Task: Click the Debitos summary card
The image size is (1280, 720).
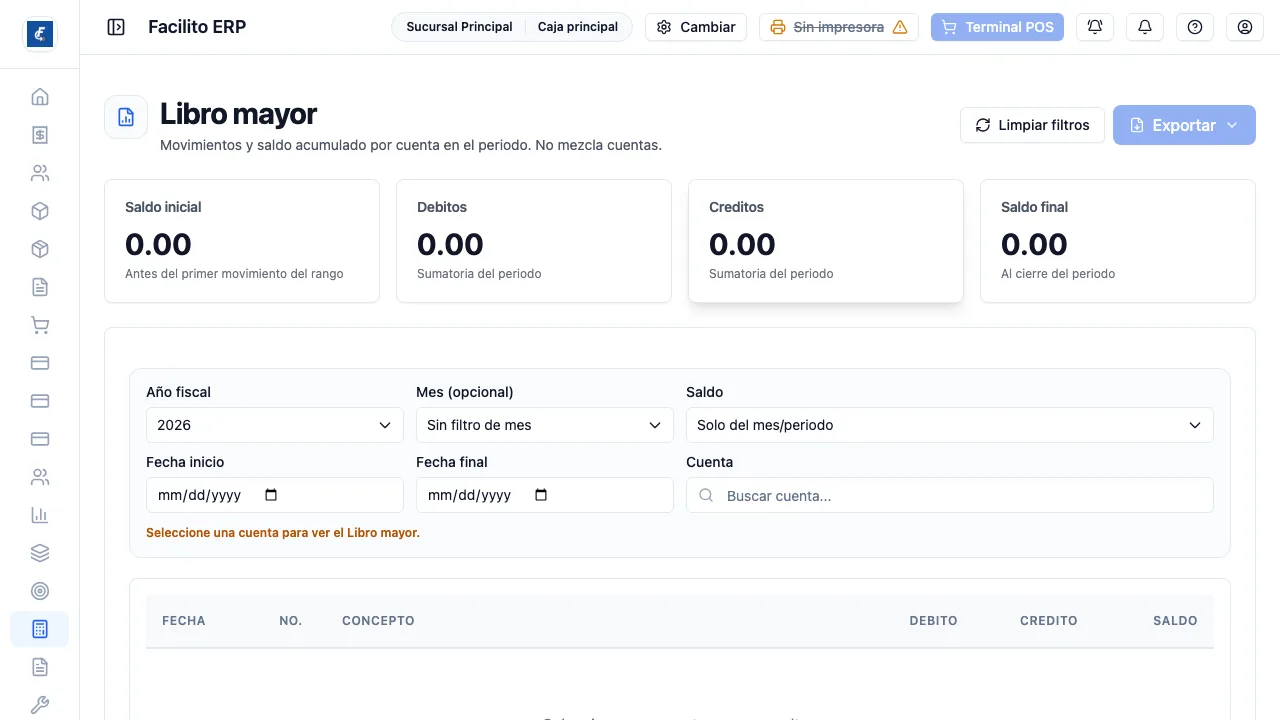Action: click(x=534, y=241)
